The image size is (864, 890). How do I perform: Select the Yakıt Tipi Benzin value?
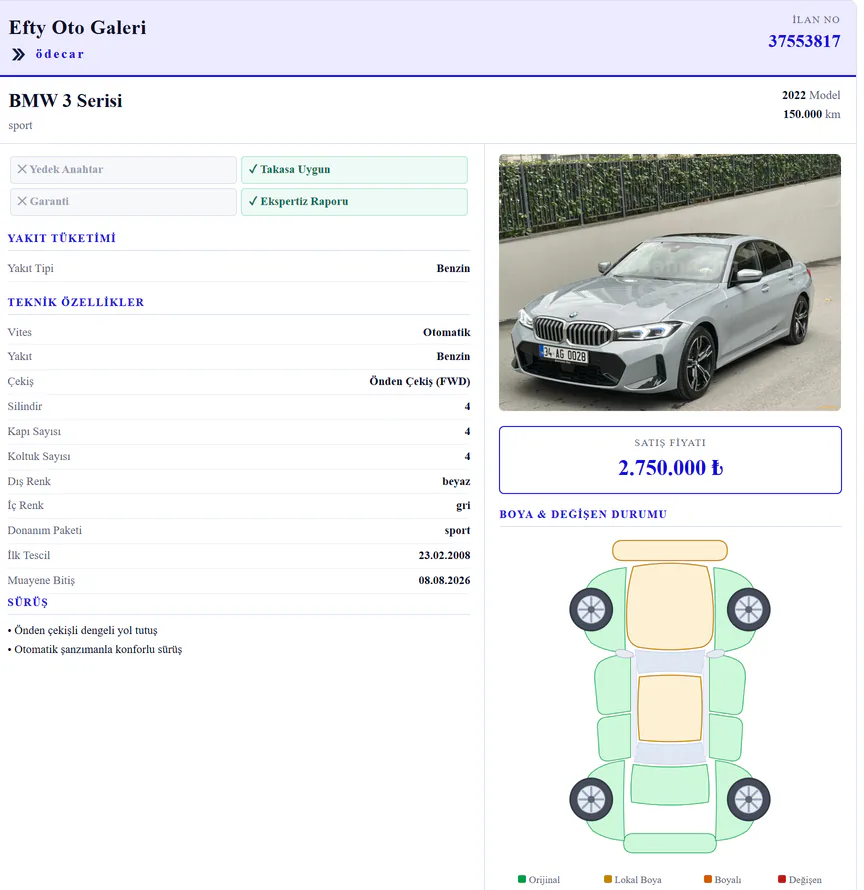[x=453, y=268]
